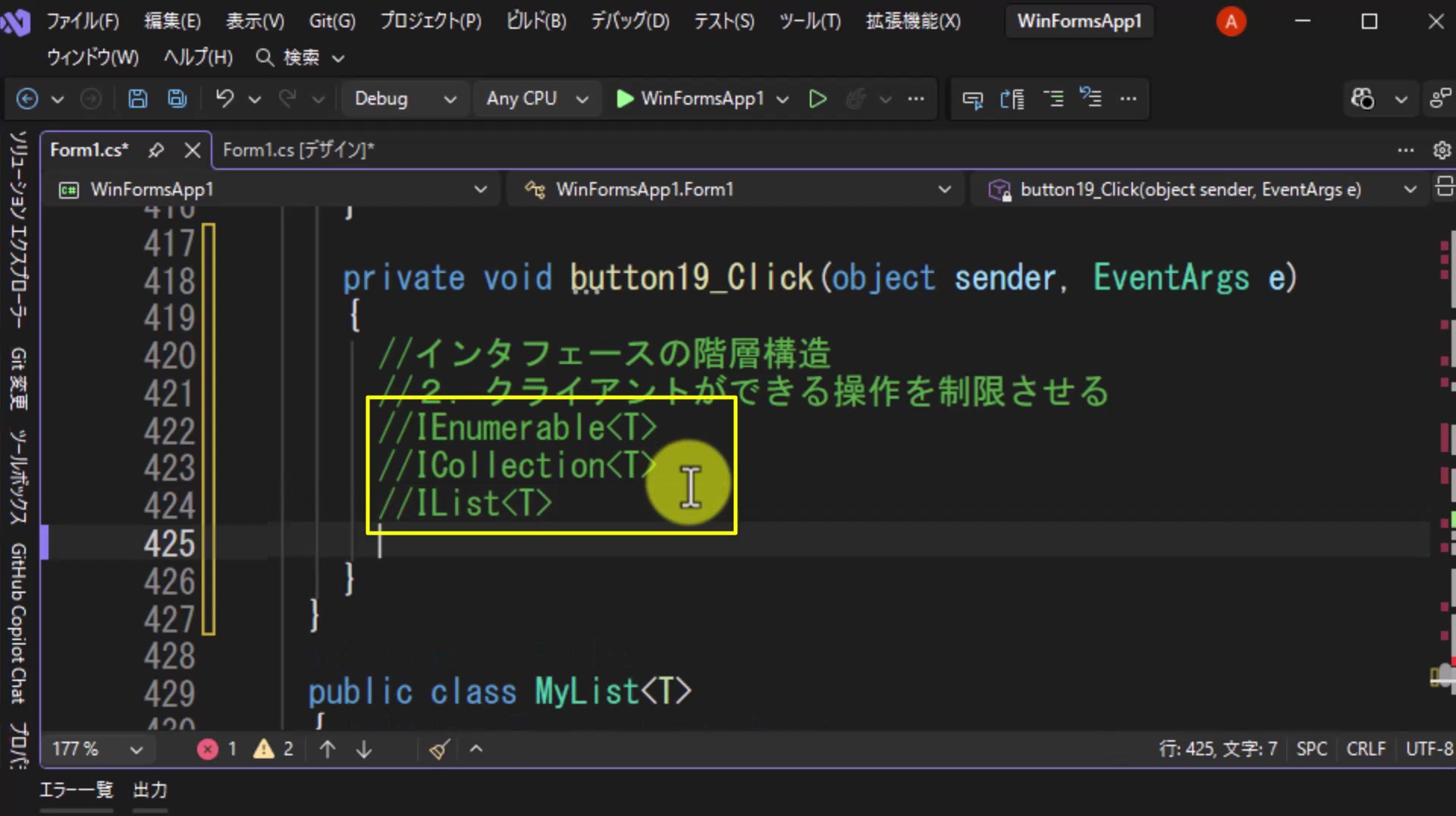Open the WinFormsApp1 project navigation dropdown

click(x=273, y=190)
